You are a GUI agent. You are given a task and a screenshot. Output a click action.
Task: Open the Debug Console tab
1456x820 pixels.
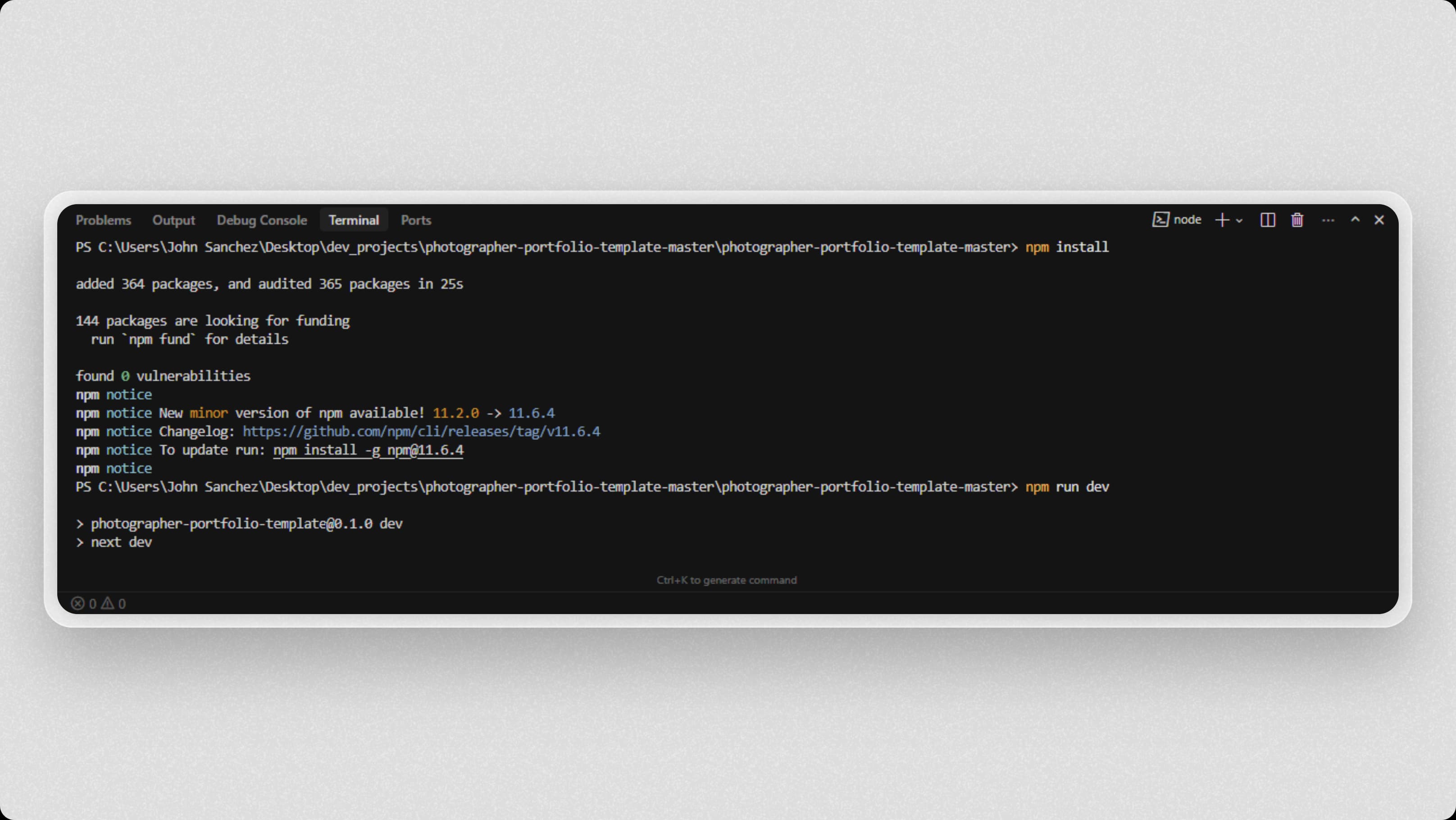click(x=262, y=220)
